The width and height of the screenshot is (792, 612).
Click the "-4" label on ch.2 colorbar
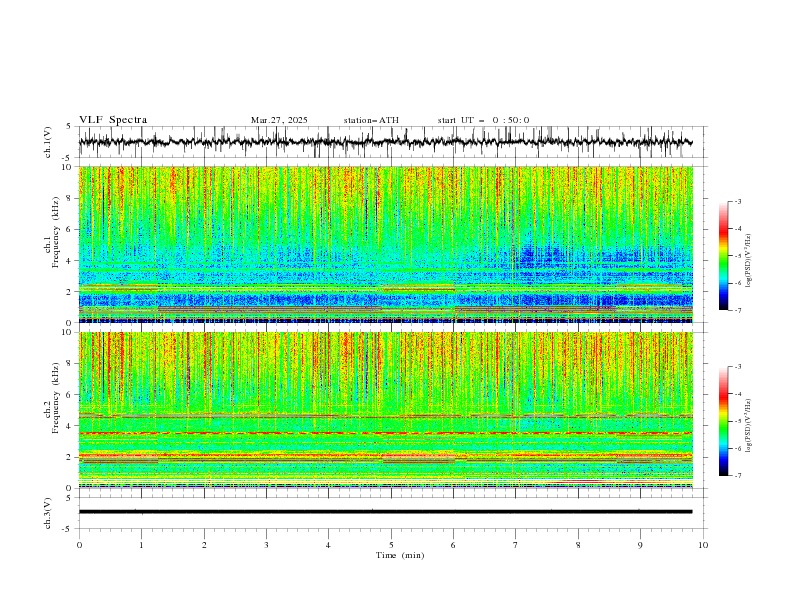738,394
